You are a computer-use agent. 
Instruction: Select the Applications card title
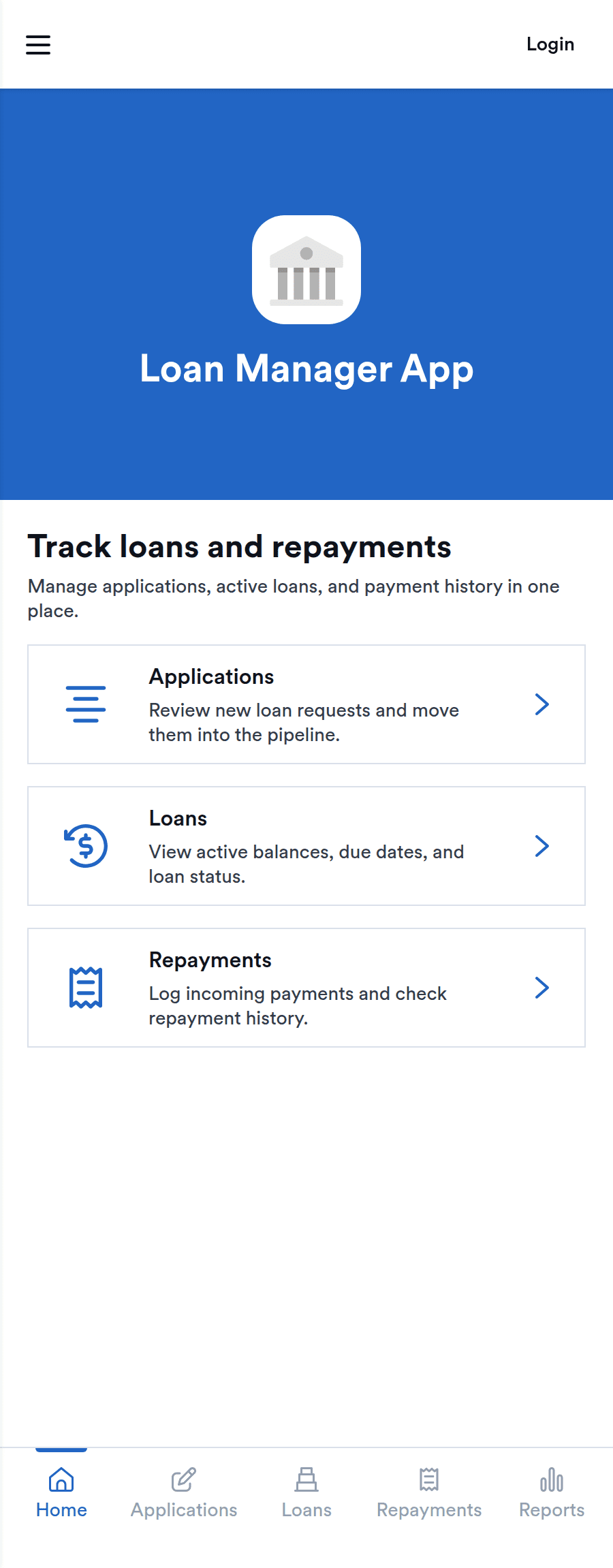point(211,676)
